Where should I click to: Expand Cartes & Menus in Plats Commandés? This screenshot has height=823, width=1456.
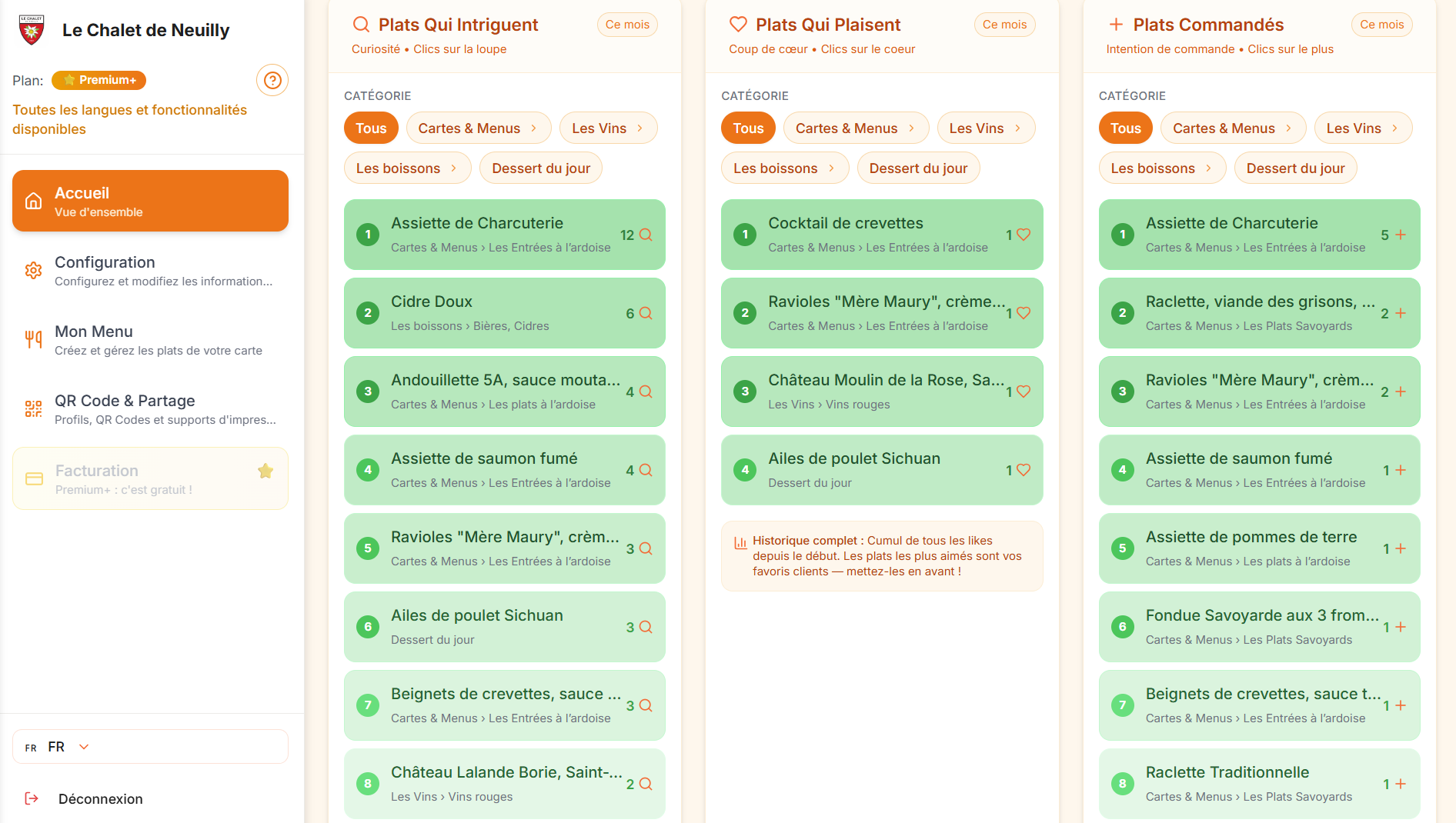(x=1234, y=128)
